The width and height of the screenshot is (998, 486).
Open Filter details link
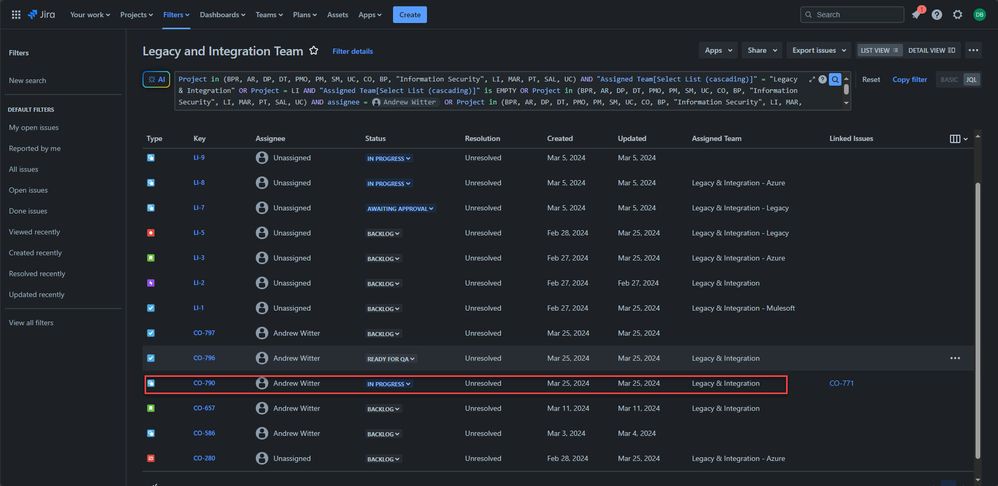coord(353,51)
